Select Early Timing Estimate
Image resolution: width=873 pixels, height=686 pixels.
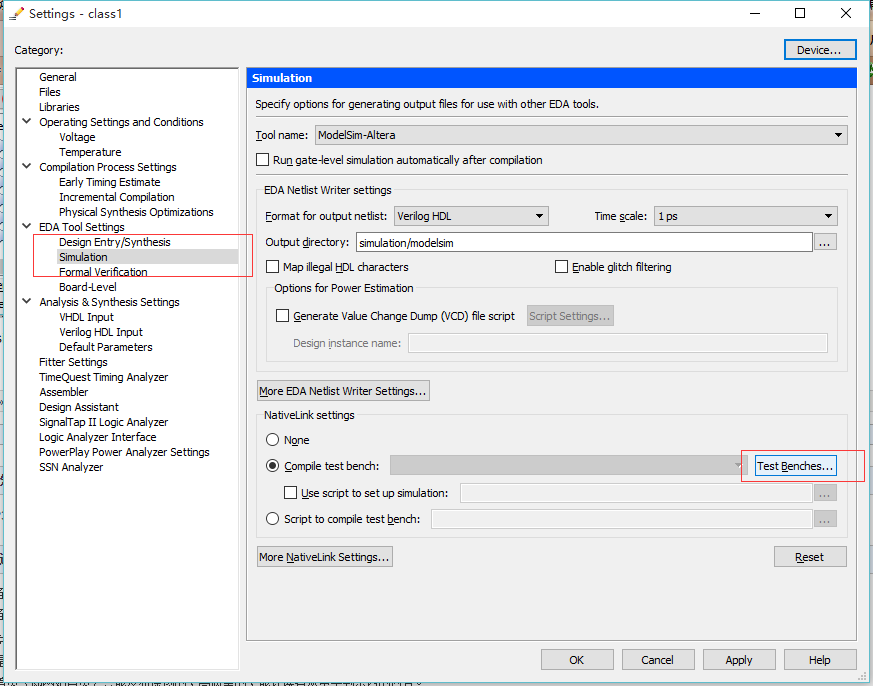click(110, 182)
